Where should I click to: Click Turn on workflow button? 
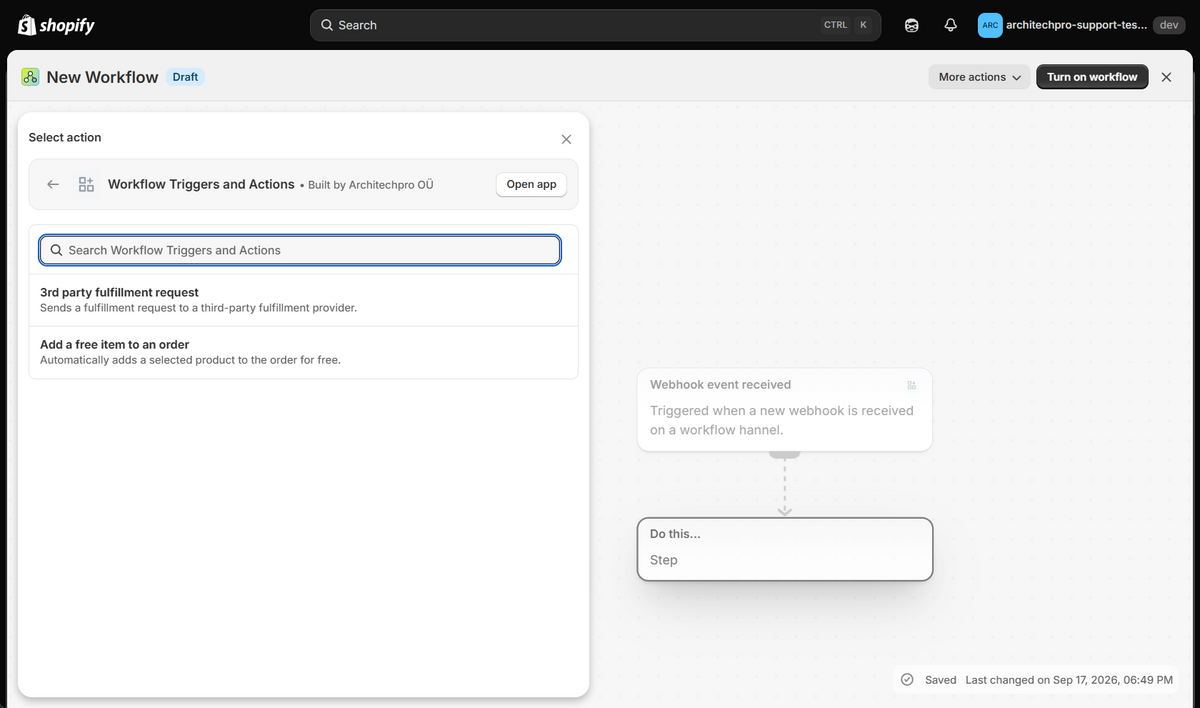1092,77
